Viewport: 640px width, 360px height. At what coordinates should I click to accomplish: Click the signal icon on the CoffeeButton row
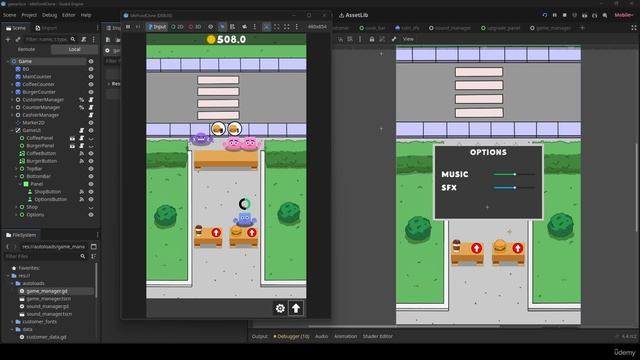(82, 153)
